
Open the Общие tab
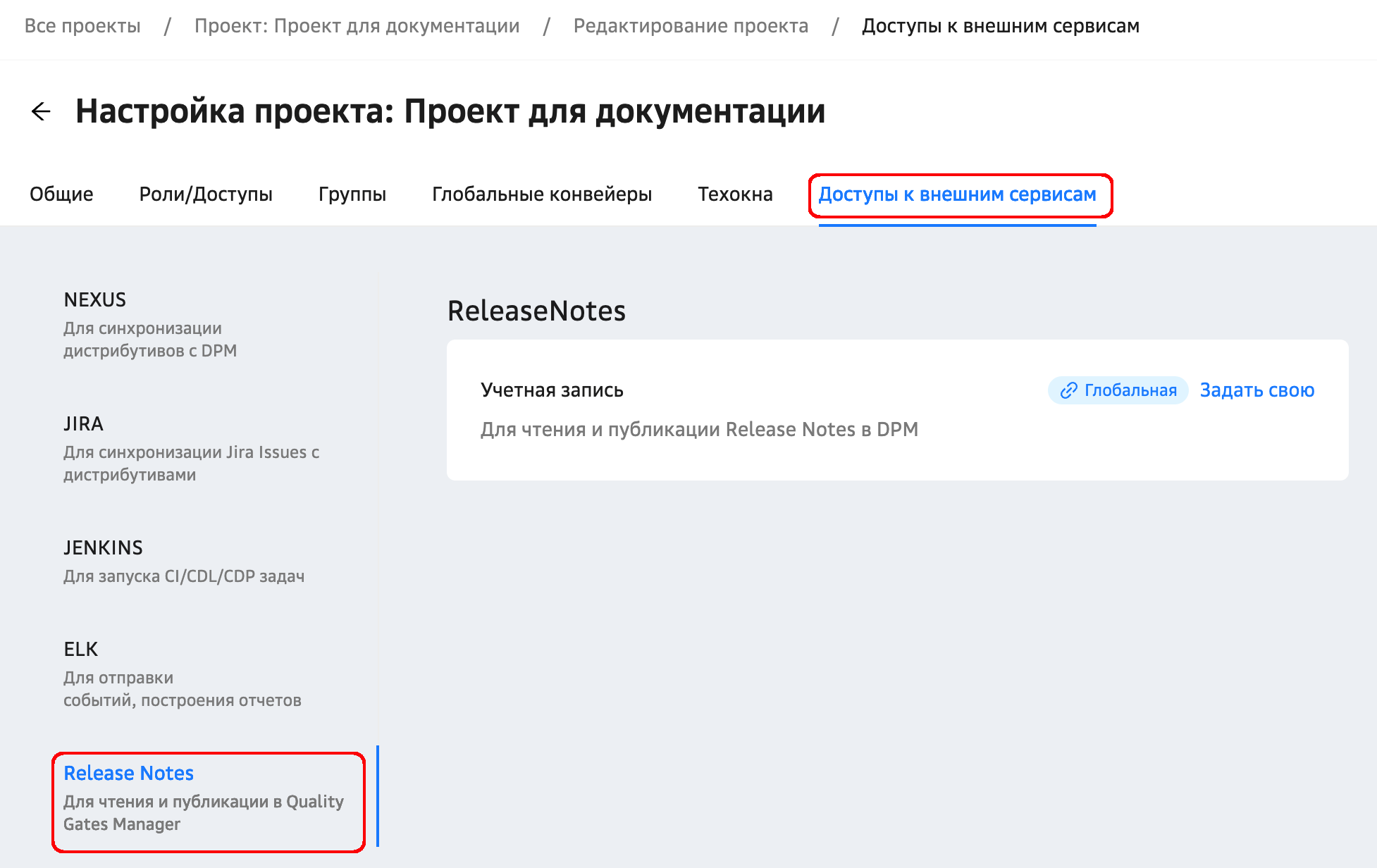click(x=61, y=194)
